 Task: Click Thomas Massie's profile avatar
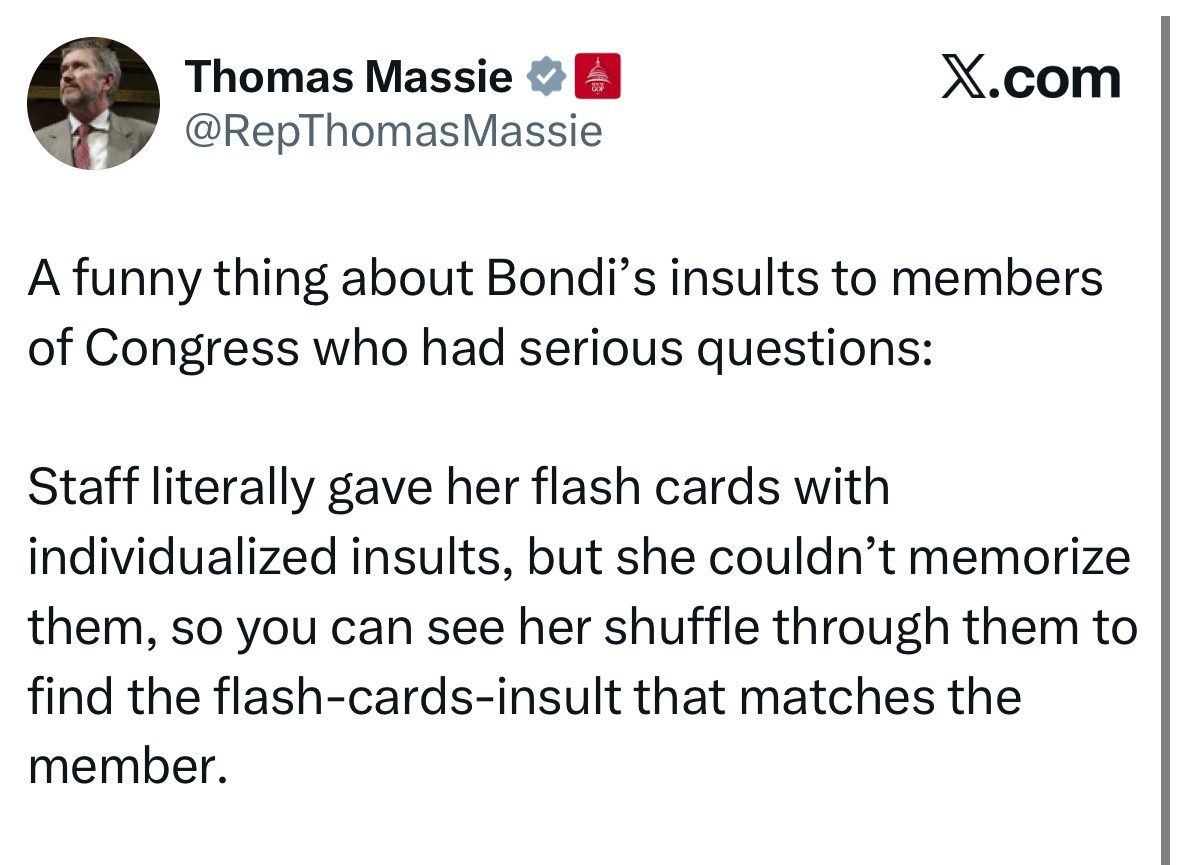93,104
